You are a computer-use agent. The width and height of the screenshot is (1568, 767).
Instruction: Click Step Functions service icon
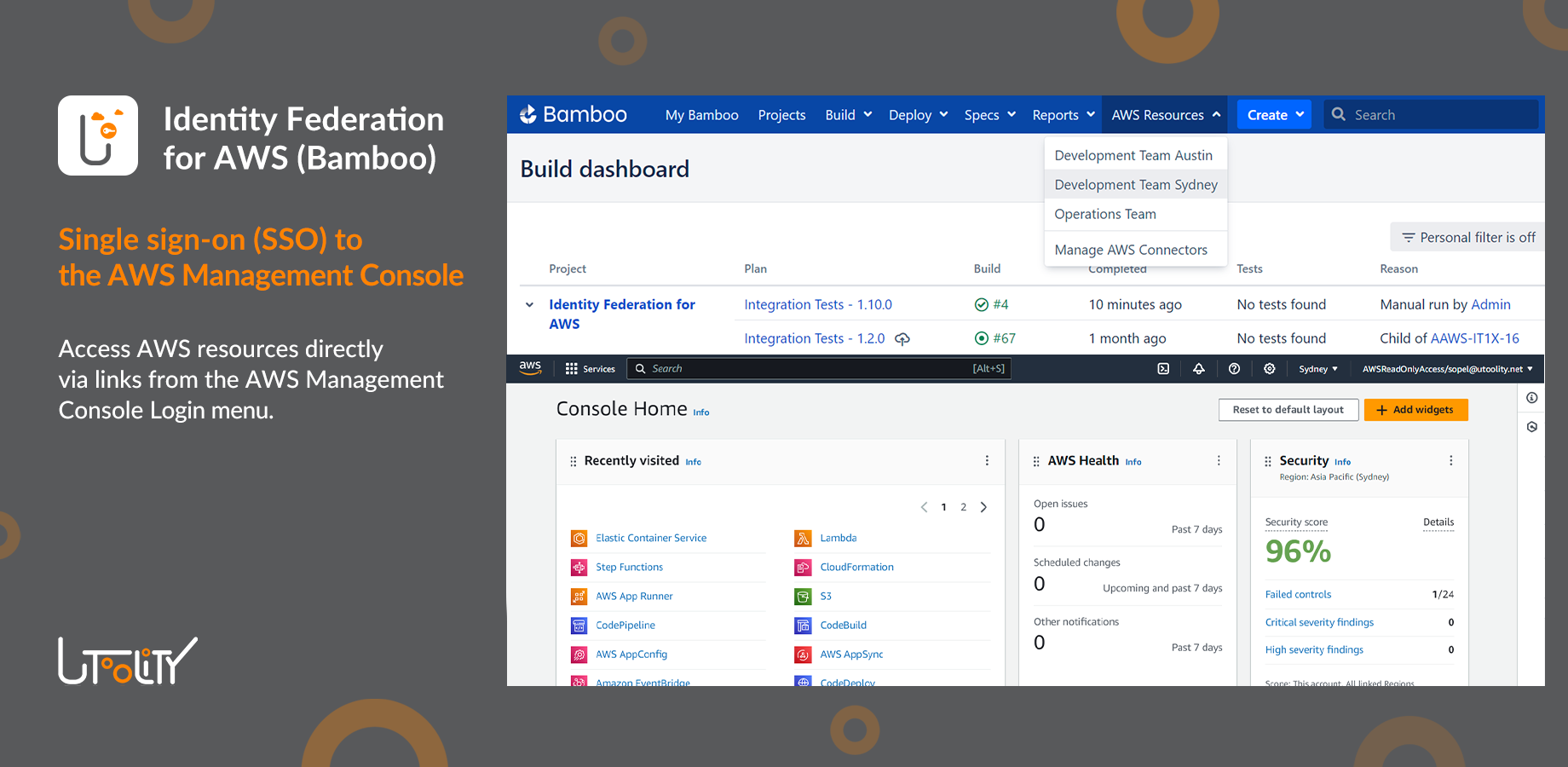(x=579, y=568)
